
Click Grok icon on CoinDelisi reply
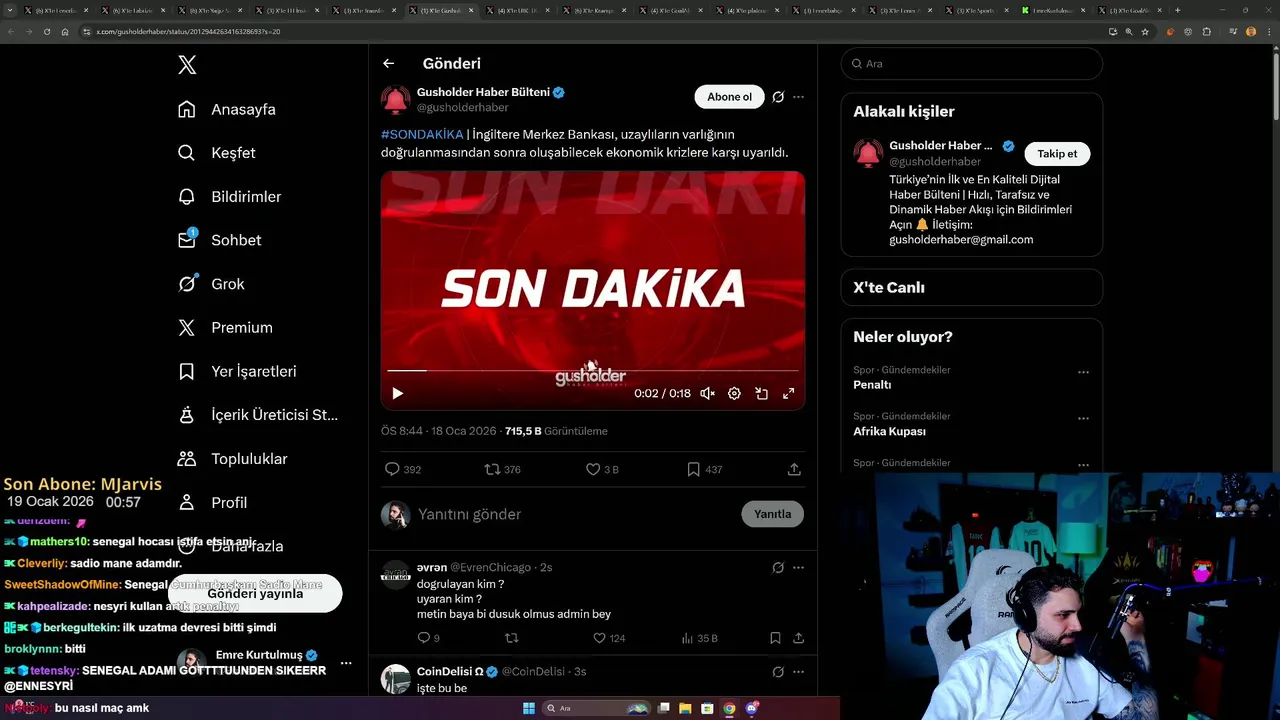pos(778,672)
